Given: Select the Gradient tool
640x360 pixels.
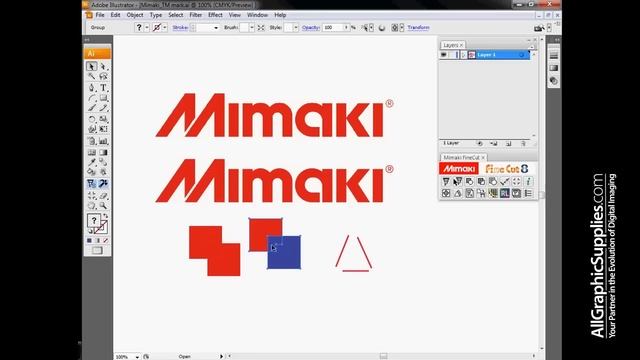Looking at the screenshot, I should (103, 152).
